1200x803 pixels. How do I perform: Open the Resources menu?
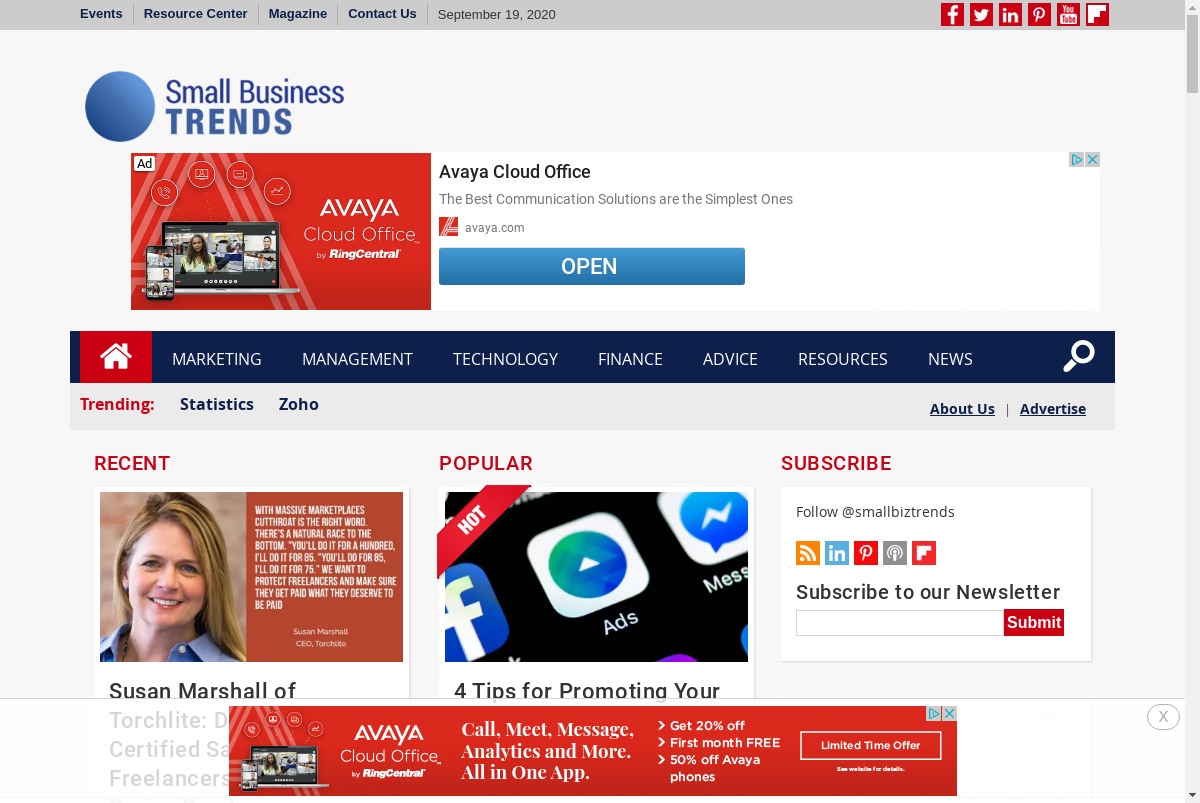843,359
